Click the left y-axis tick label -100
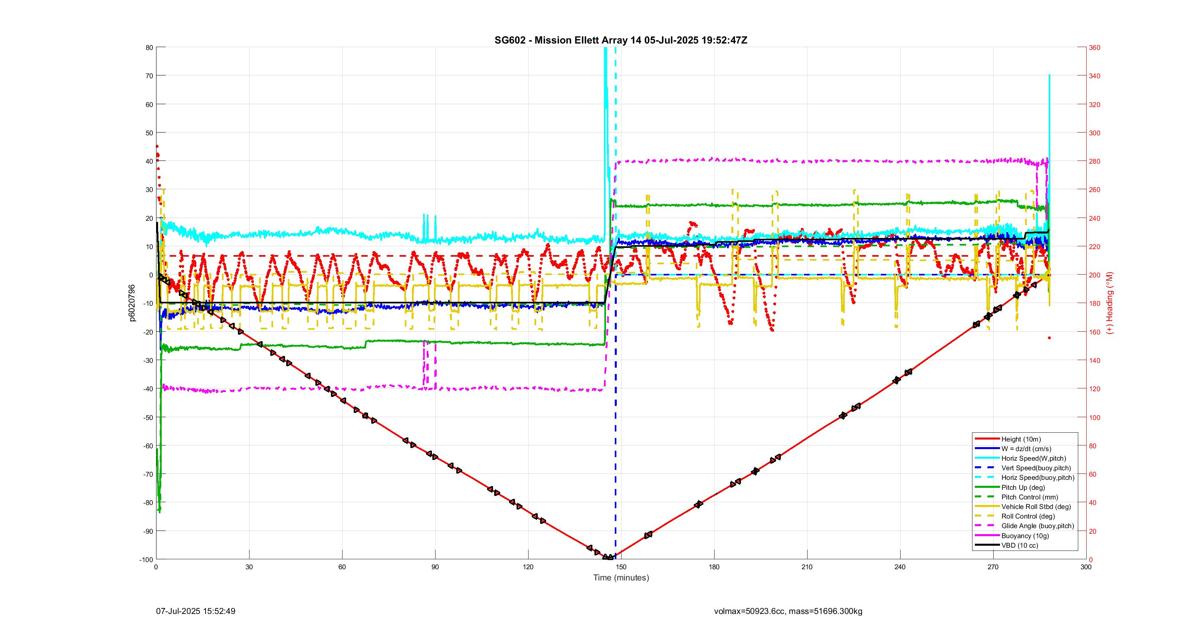This screenshot has width=1200, height=628. click(144, 559)
